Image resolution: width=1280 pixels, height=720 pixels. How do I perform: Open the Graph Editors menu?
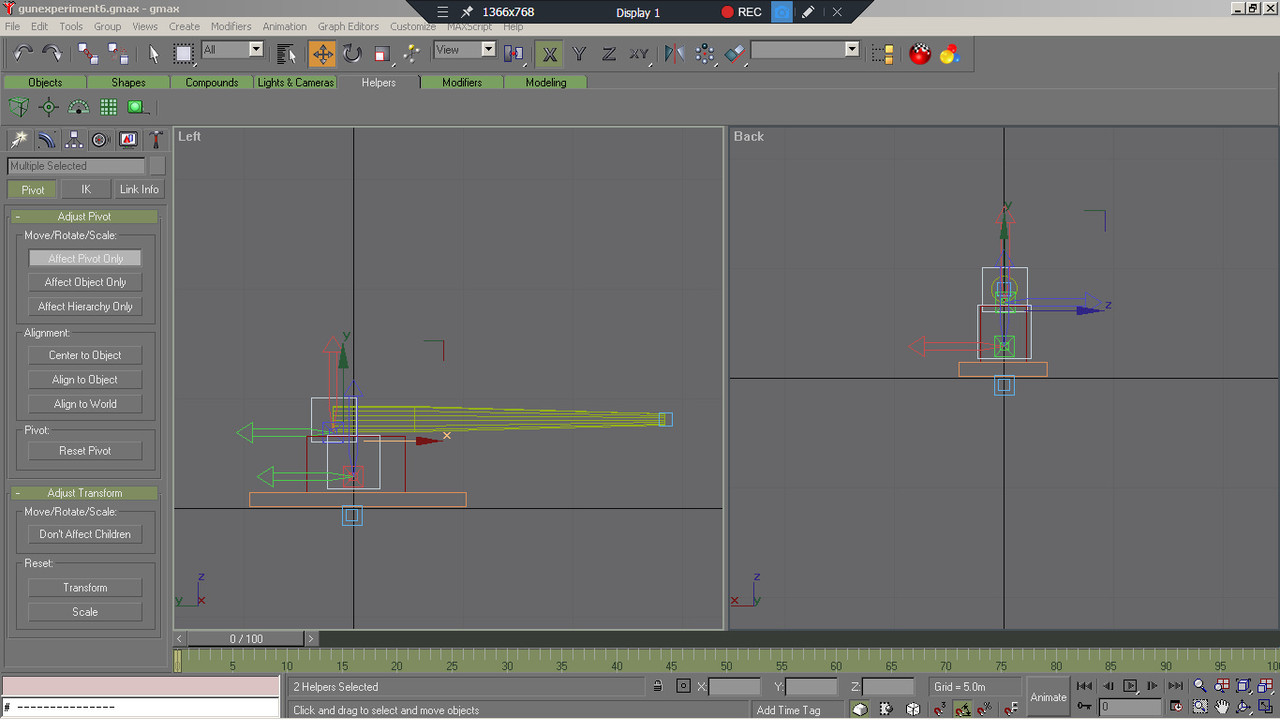coord(348,26)
